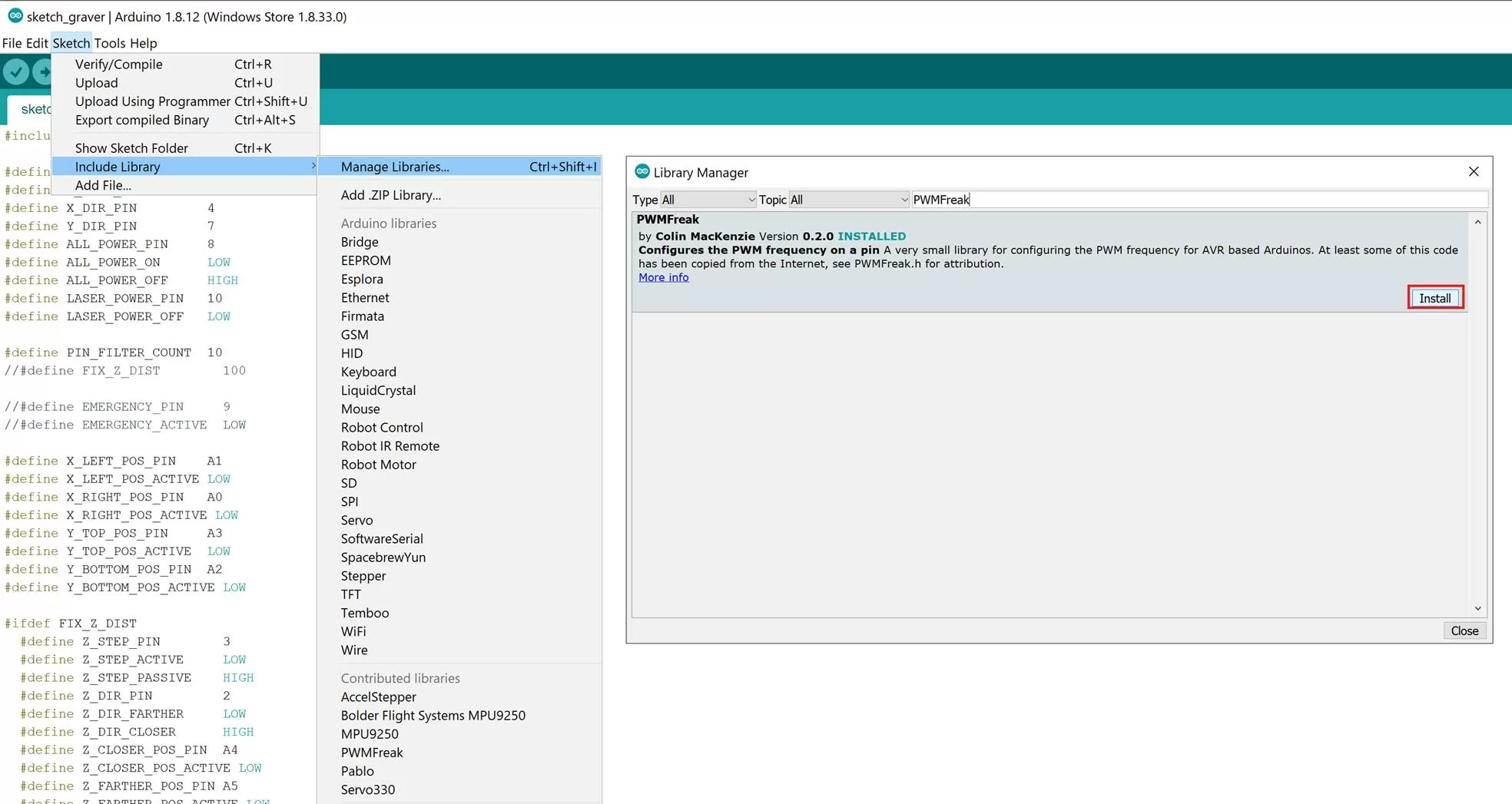The height and width of the screenshot is (804, 1512).
Task: Include the Stepper library
Action: tap(459, 576)
